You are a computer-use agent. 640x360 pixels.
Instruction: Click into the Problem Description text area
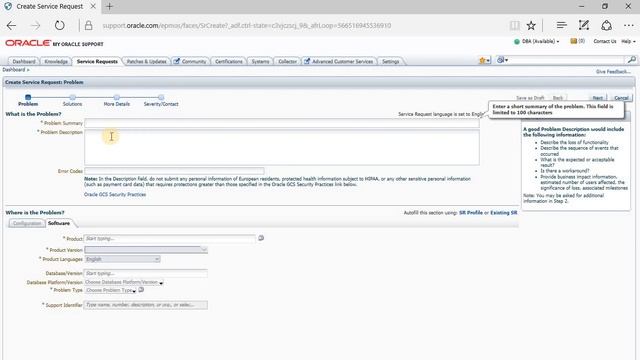(x=282, y=147)
